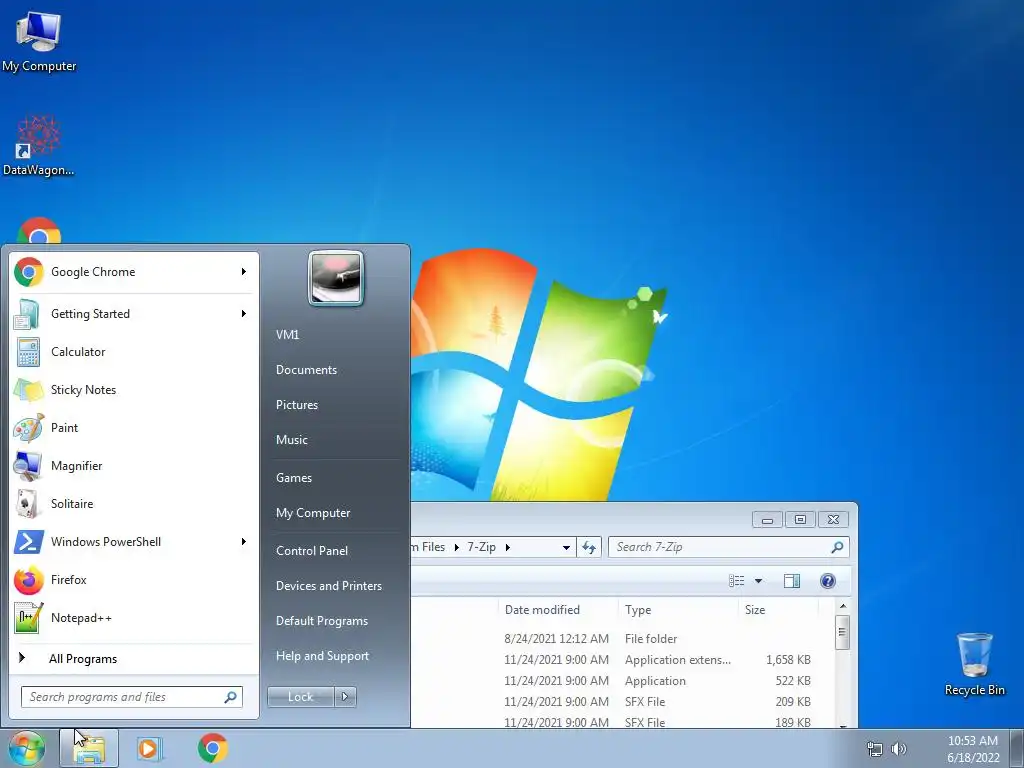Click the user account picture in Start menu
This screenshot has height=768, width=1024.
[x=336, y=278]
